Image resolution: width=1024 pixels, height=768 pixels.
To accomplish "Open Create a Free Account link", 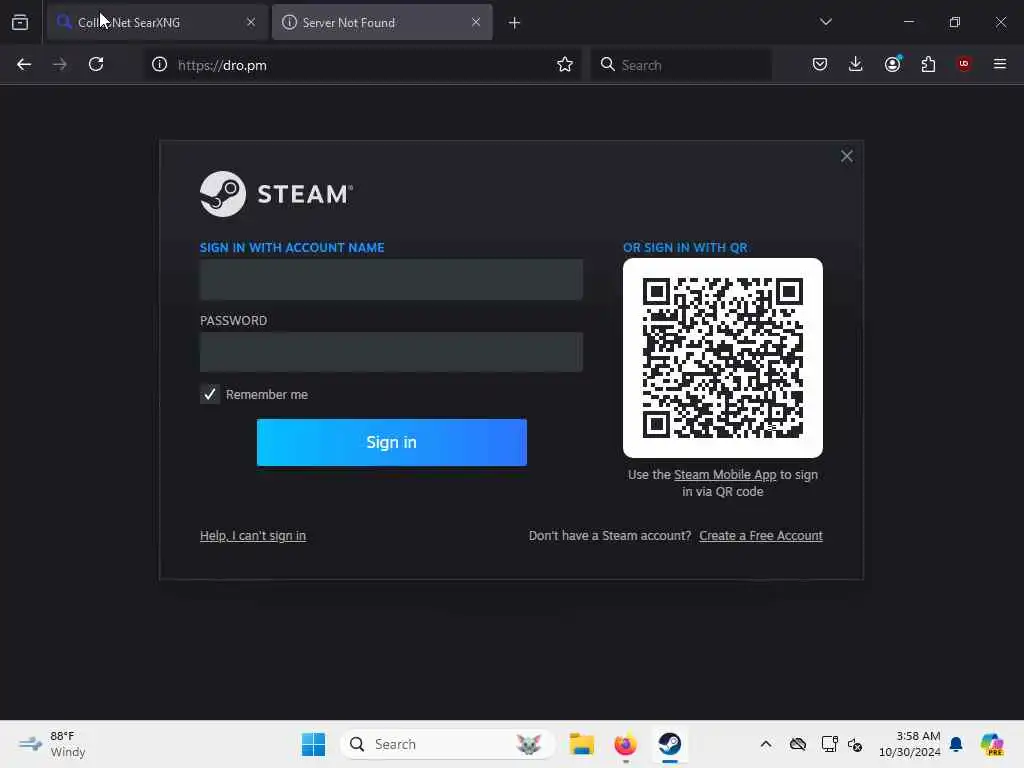I will [x=761, y=536].
